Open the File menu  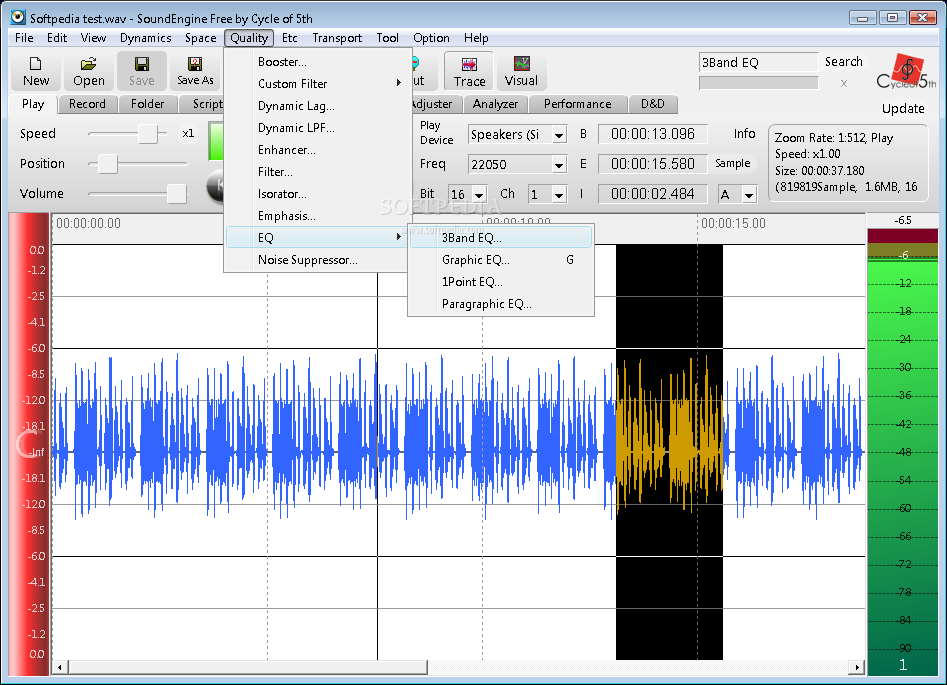click(24, 38)
